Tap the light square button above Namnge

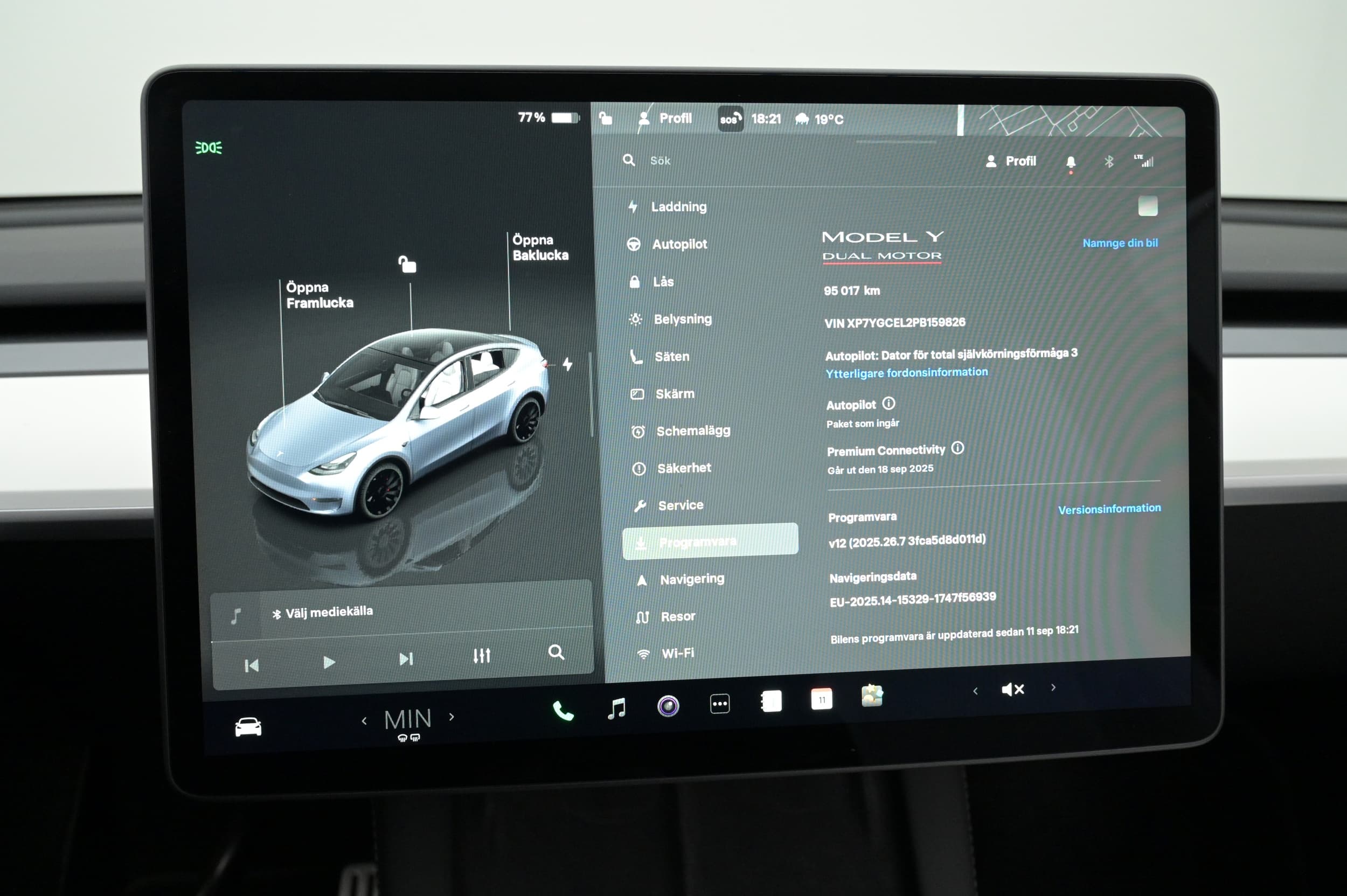click(1148, 206)
